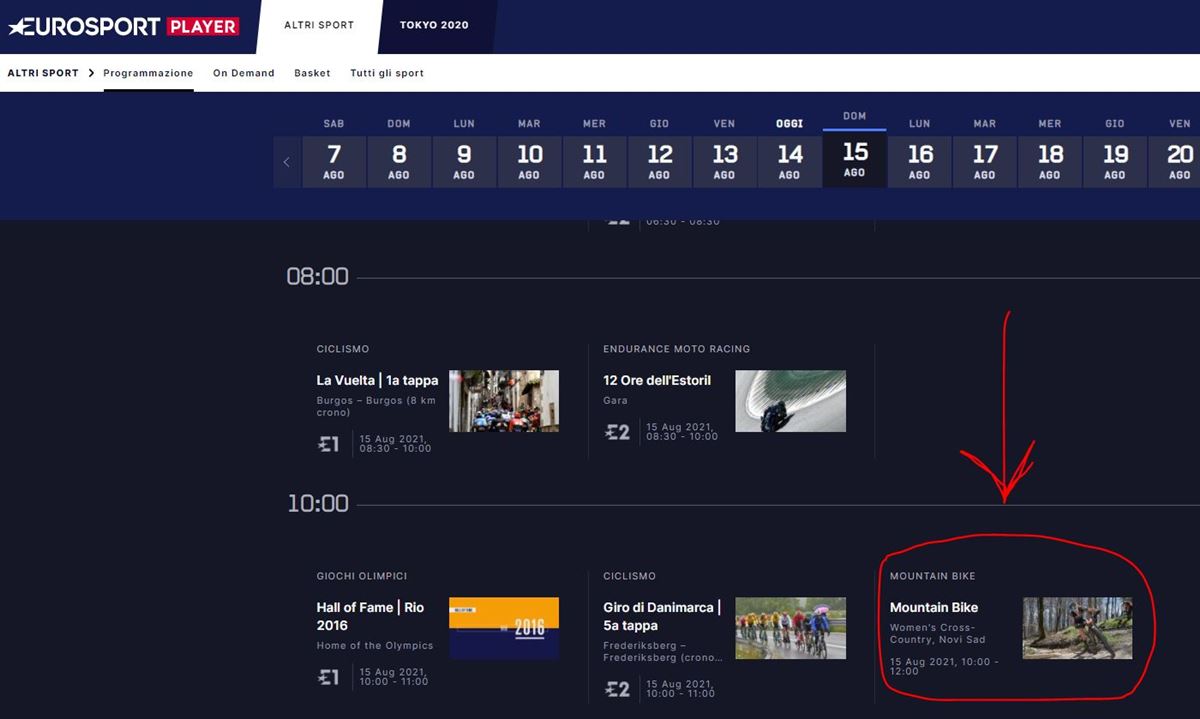Open the Mountain Bike event title
Screen dimensions: 1200x719
coord(934,607)
